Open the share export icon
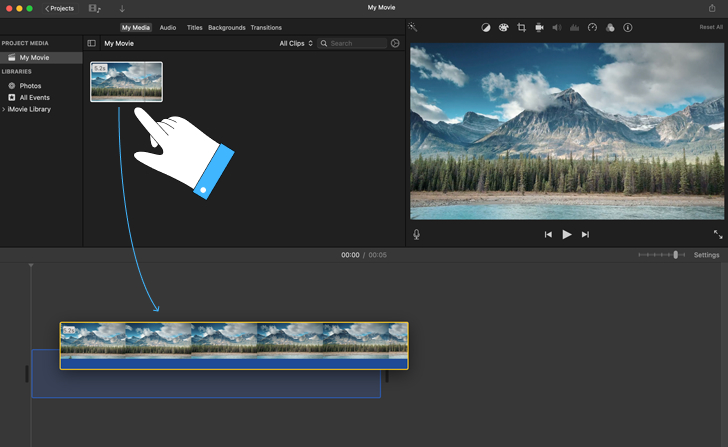 pyautogui.click(x=712, y=8)
